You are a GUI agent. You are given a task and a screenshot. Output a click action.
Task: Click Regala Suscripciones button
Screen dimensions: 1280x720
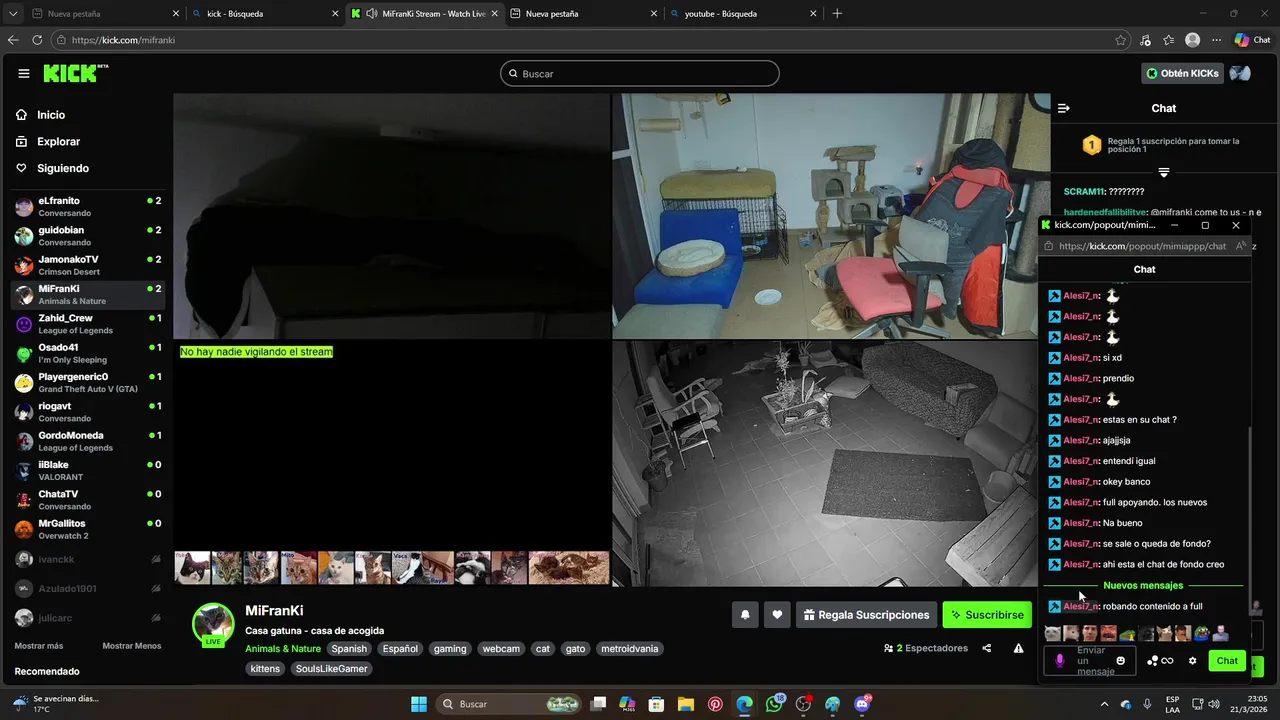tap(866, 615)
